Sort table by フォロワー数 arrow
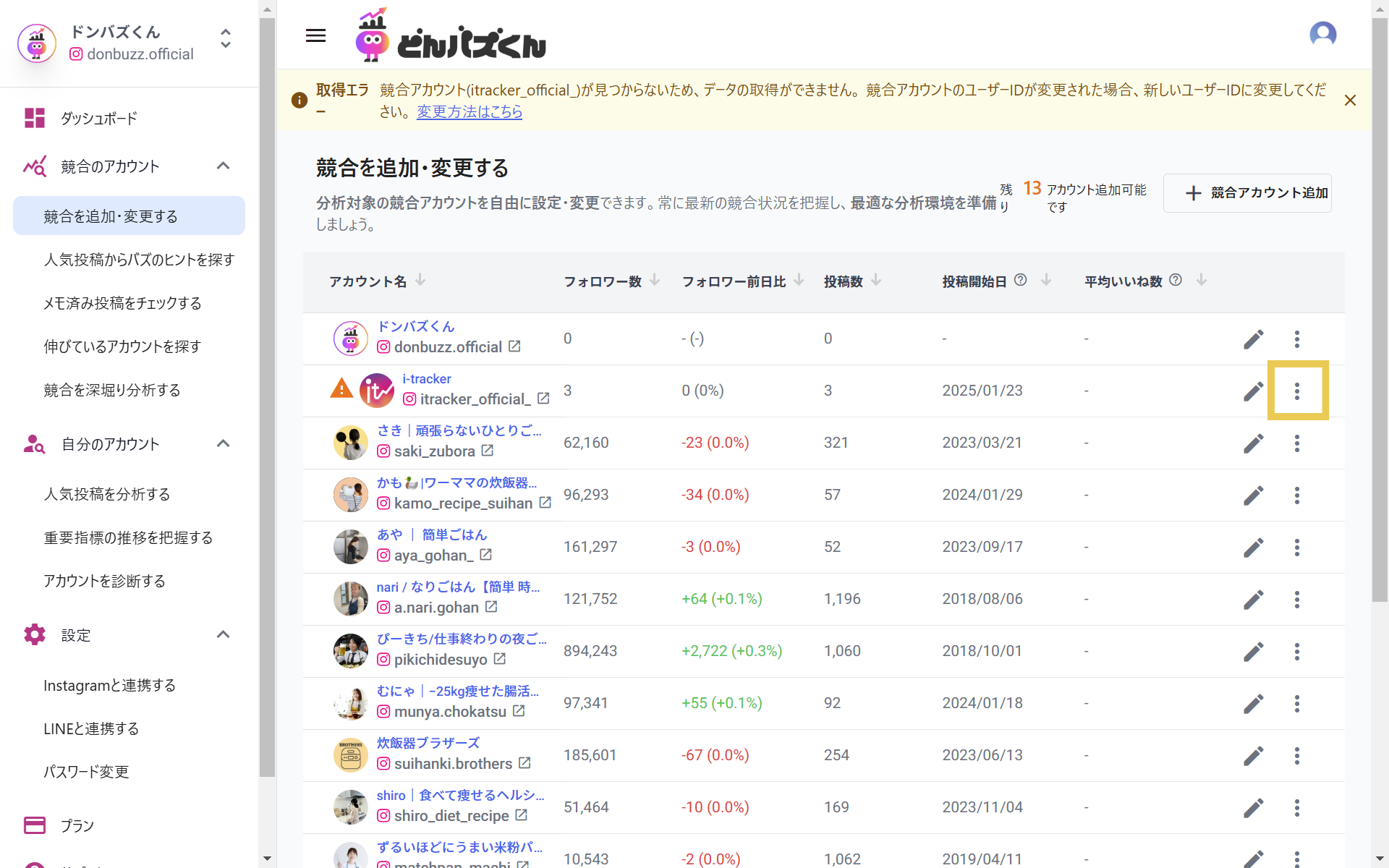 pos(655,280)
